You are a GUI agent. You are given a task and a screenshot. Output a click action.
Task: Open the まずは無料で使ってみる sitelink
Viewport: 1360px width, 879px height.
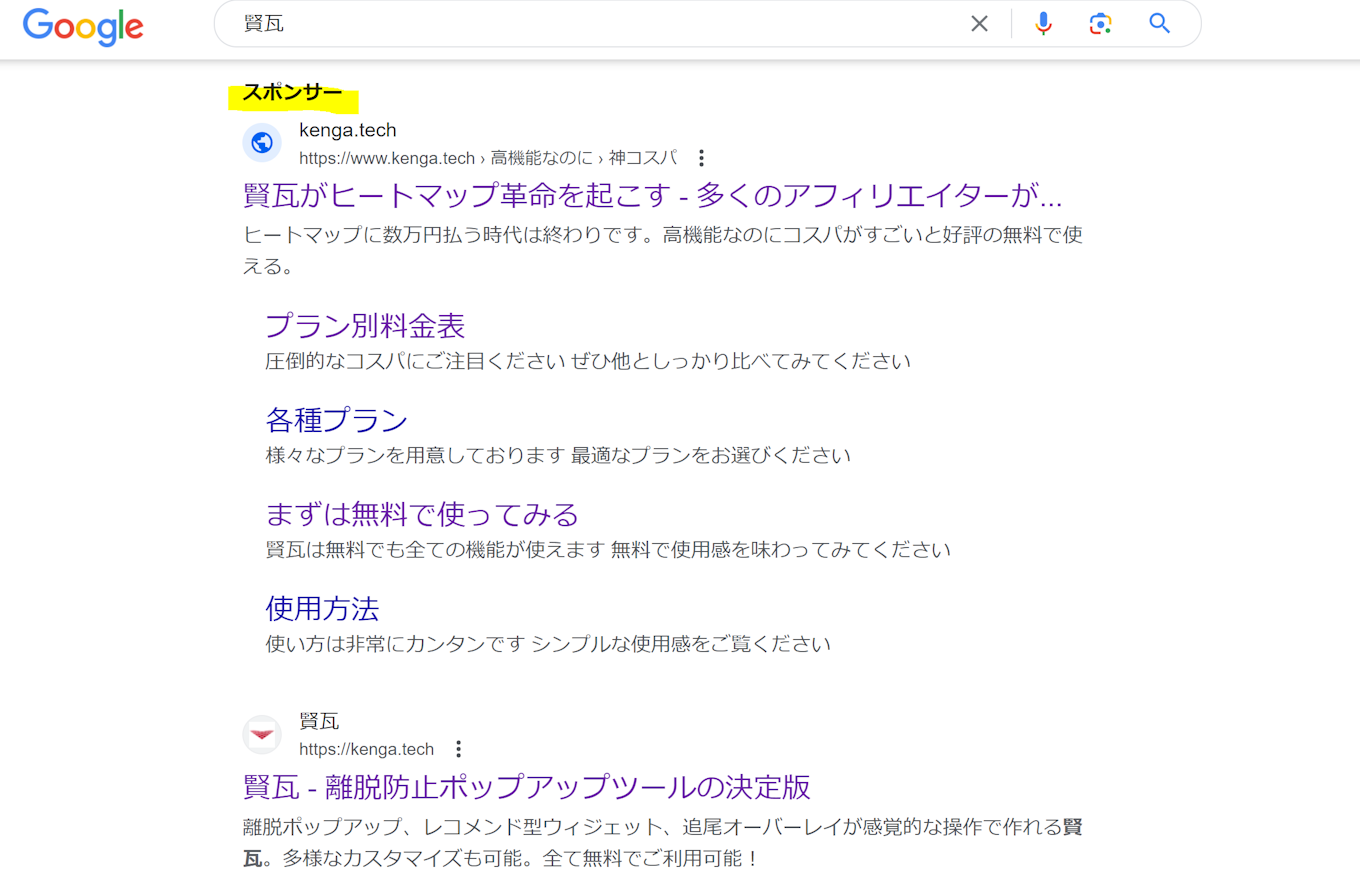(422, 515)
